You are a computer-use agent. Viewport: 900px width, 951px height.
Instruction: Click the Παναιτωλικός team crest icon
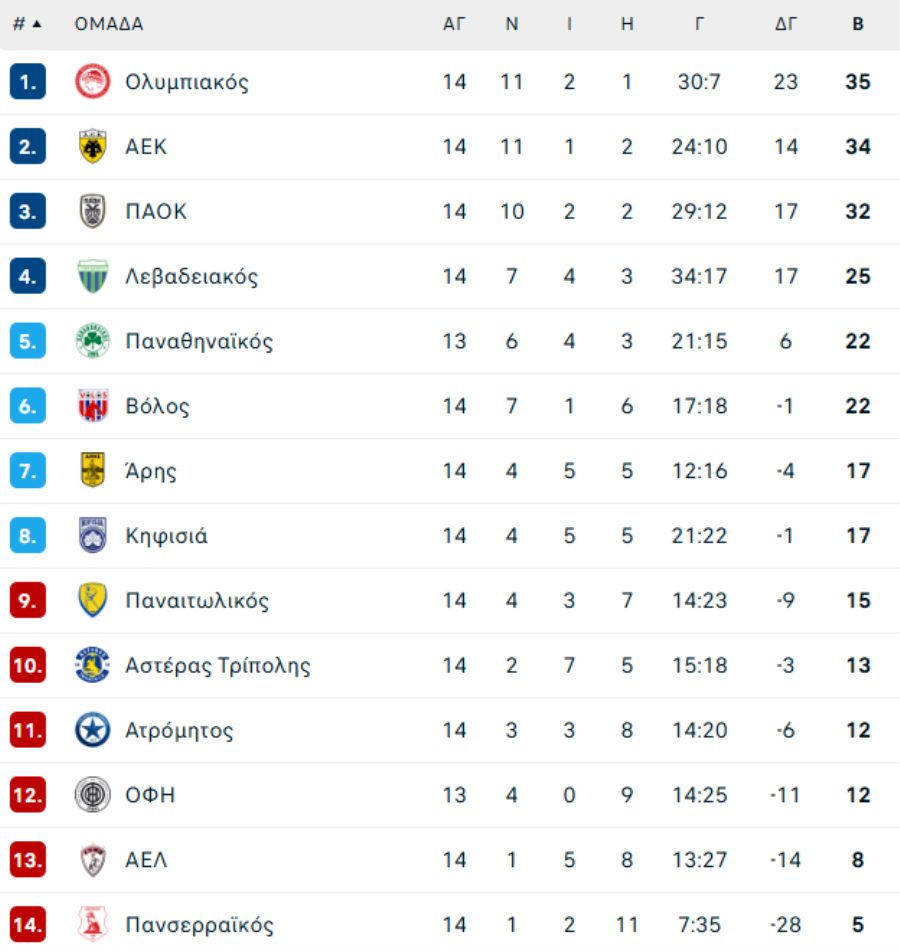click(93, 601)
